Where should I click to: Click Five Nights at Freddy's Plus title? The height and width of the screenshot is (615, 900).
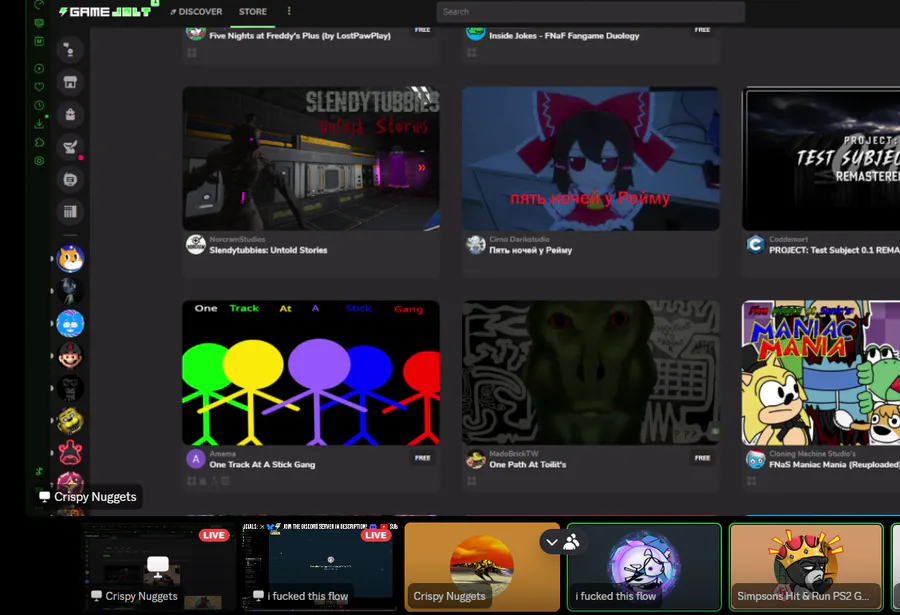pyautogui.click(x=300, y=36)
